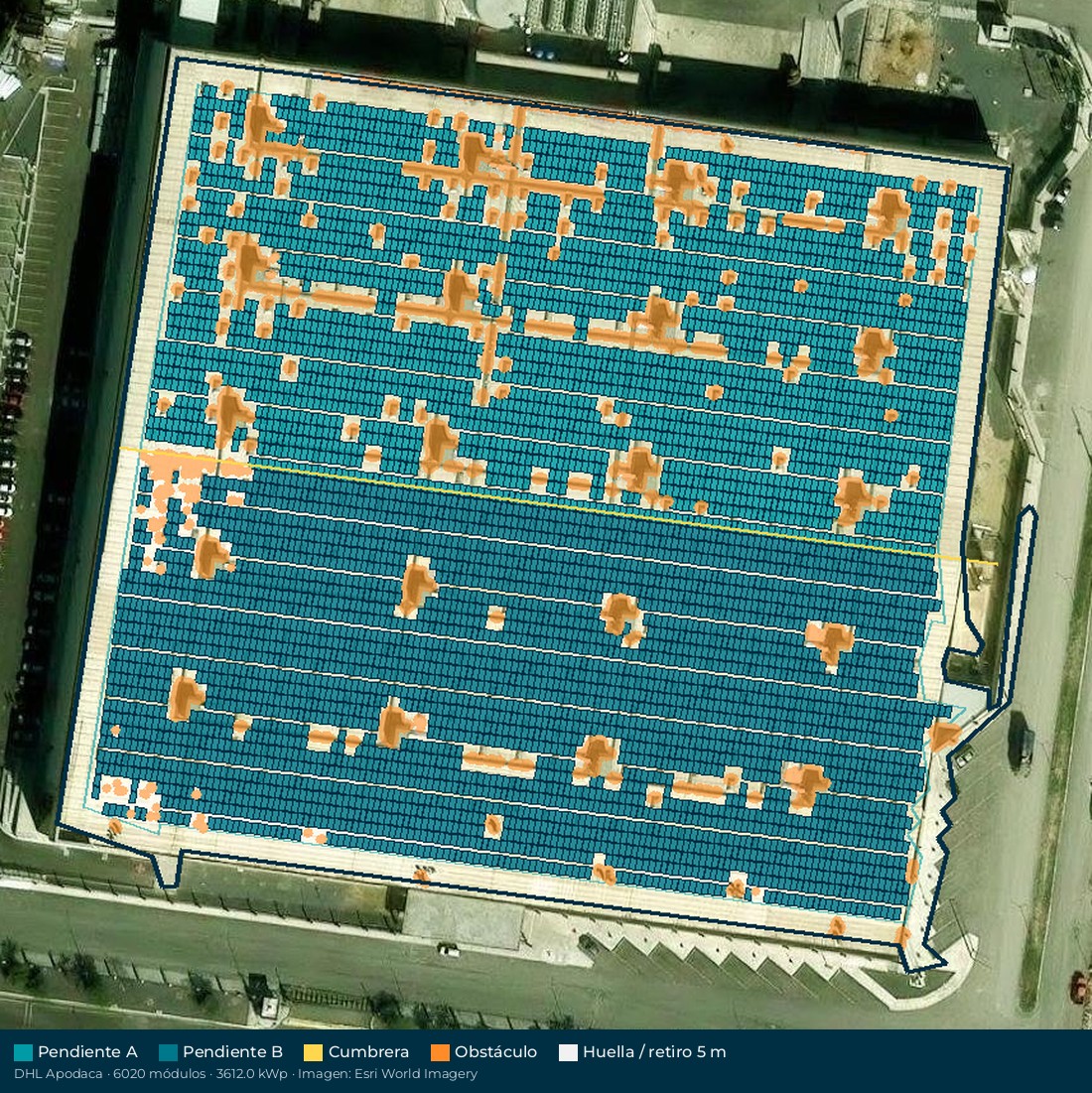Click the Pendiente A teal legend swatch
The image size is (1092, 1093).
point(23,1052)
